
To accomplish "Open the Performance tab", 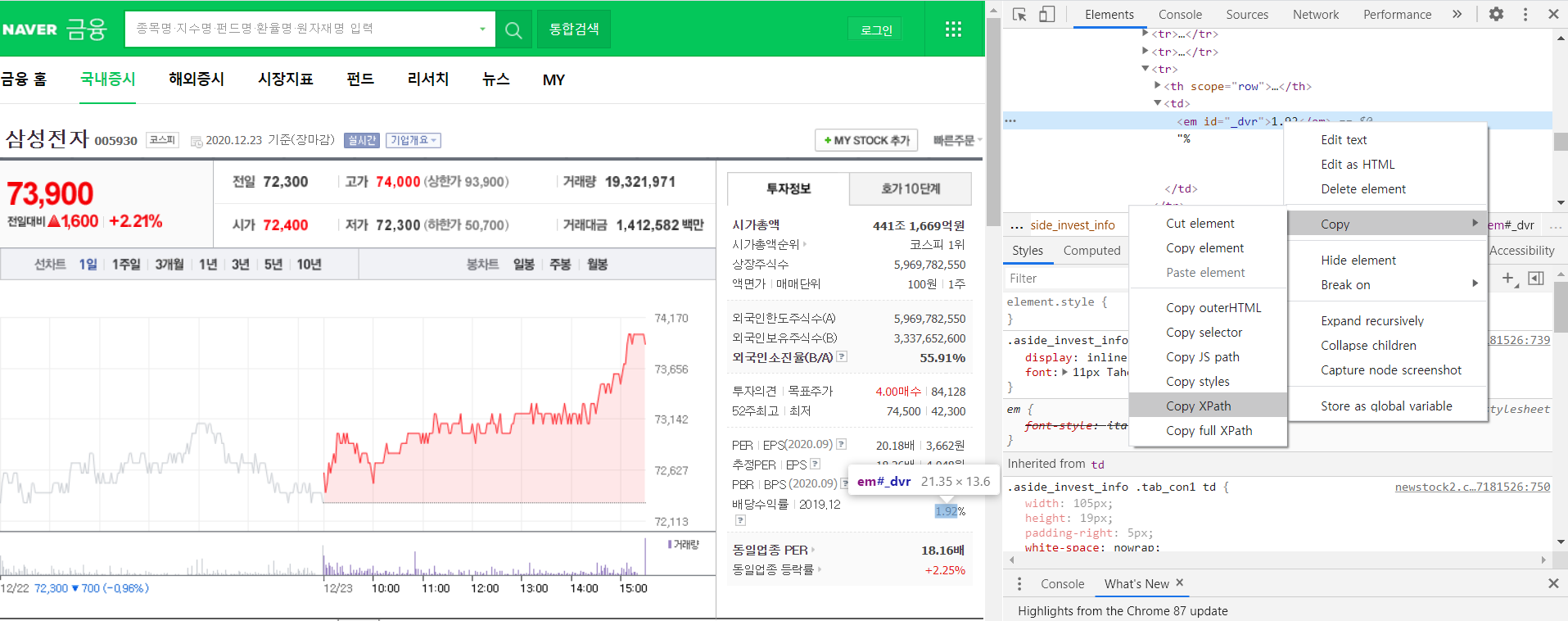I will click(1397, 14).
